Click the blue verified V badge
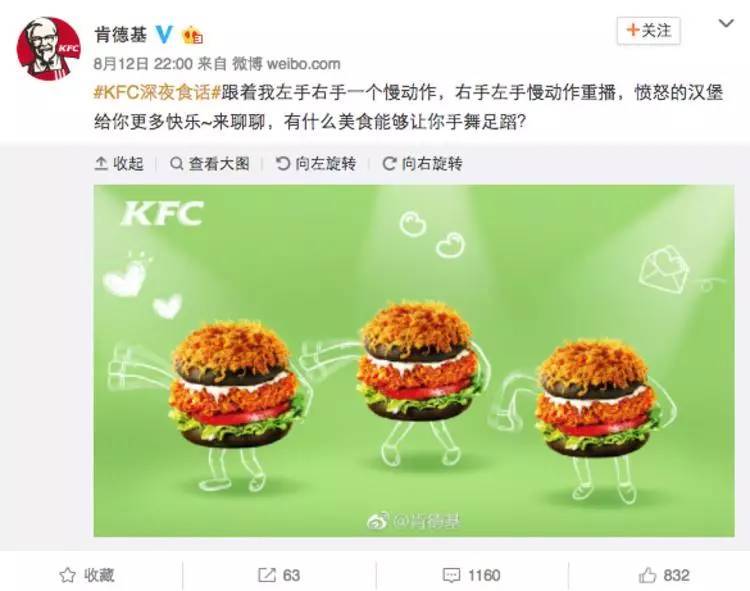This screenshot has height=591, width=750. coord(164,34)
